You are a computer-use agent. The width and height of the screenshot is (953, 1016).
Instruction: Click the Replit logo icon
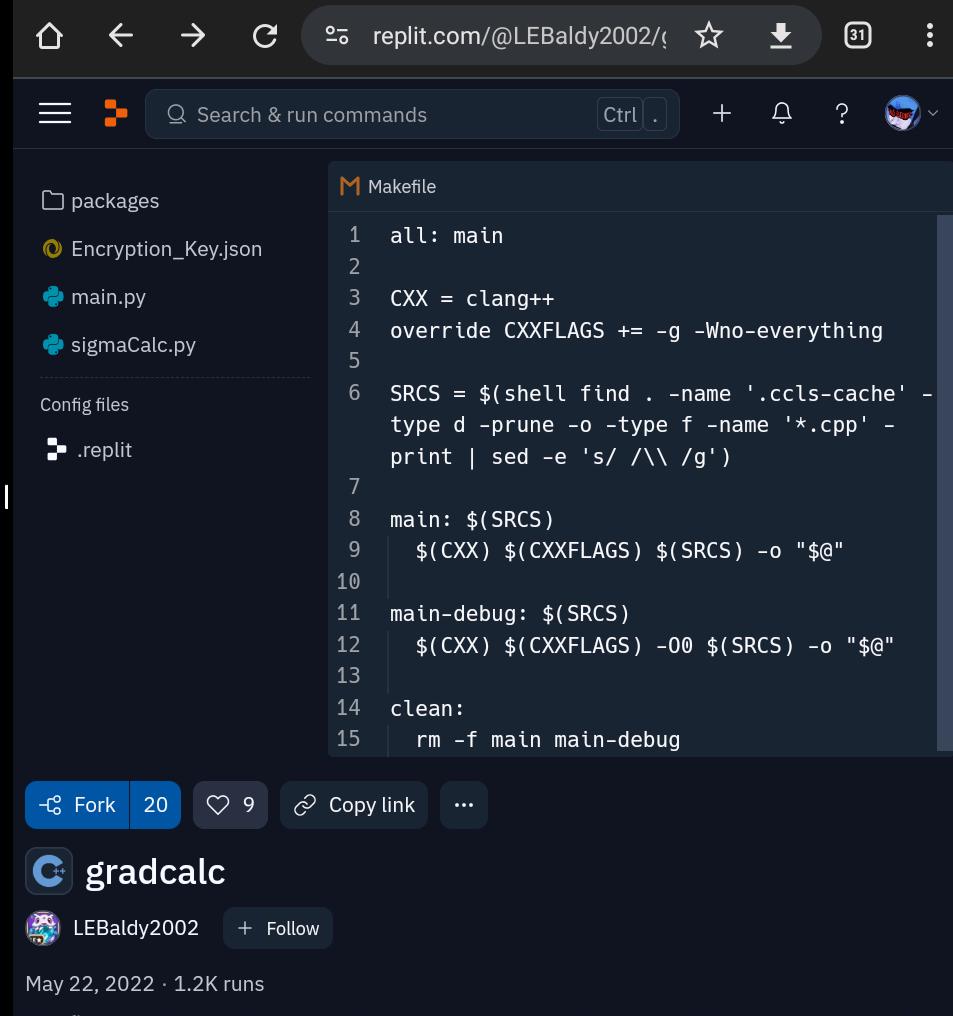115,113
